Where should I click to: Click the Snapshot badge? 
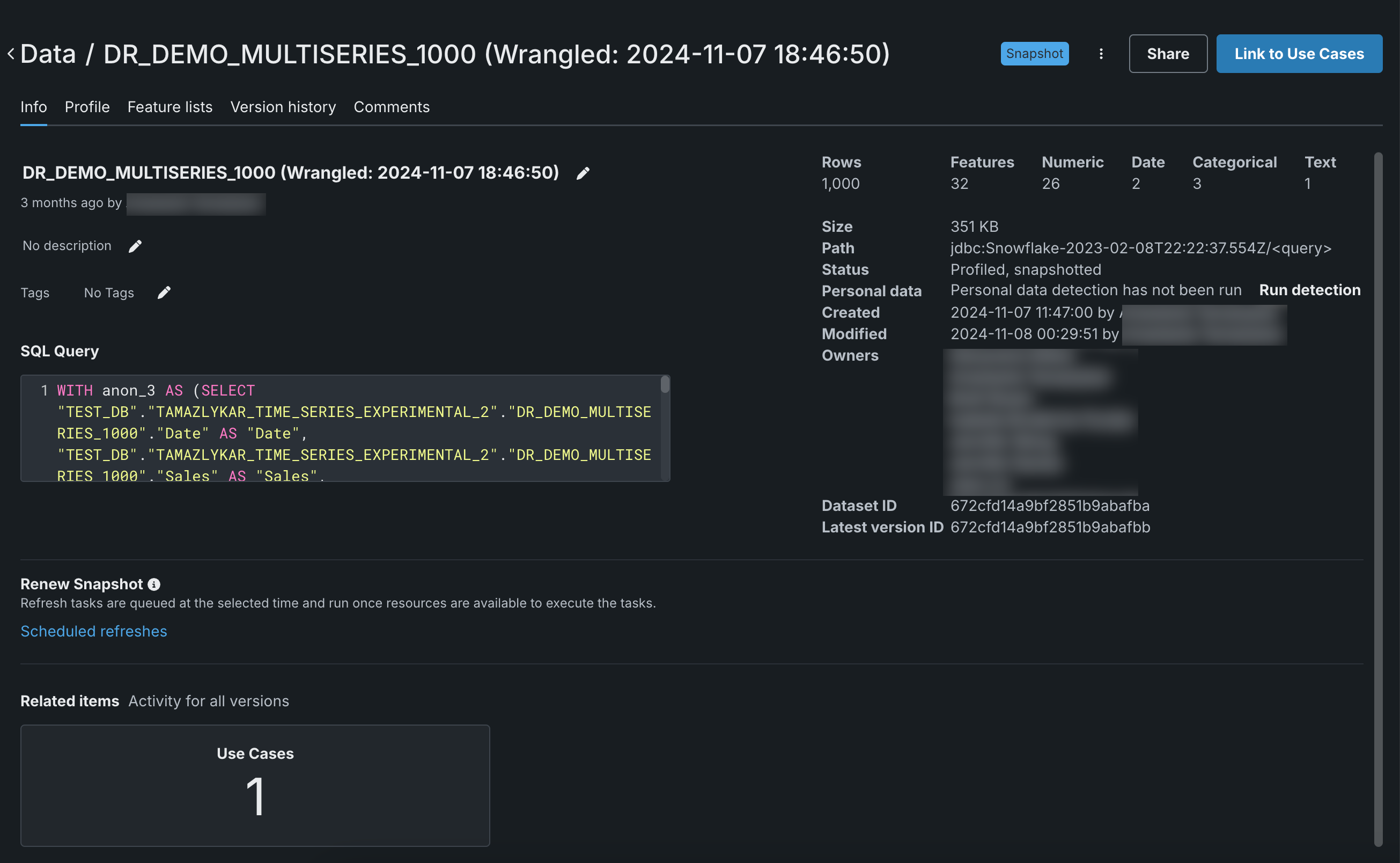tap(1034, 54)
